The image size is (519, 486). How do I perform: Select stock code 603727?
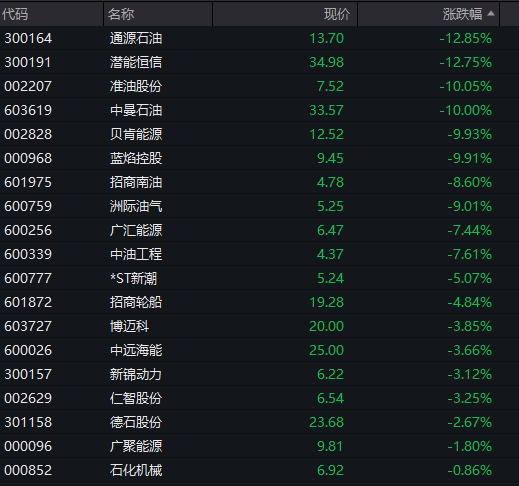(x=28, y=326)
